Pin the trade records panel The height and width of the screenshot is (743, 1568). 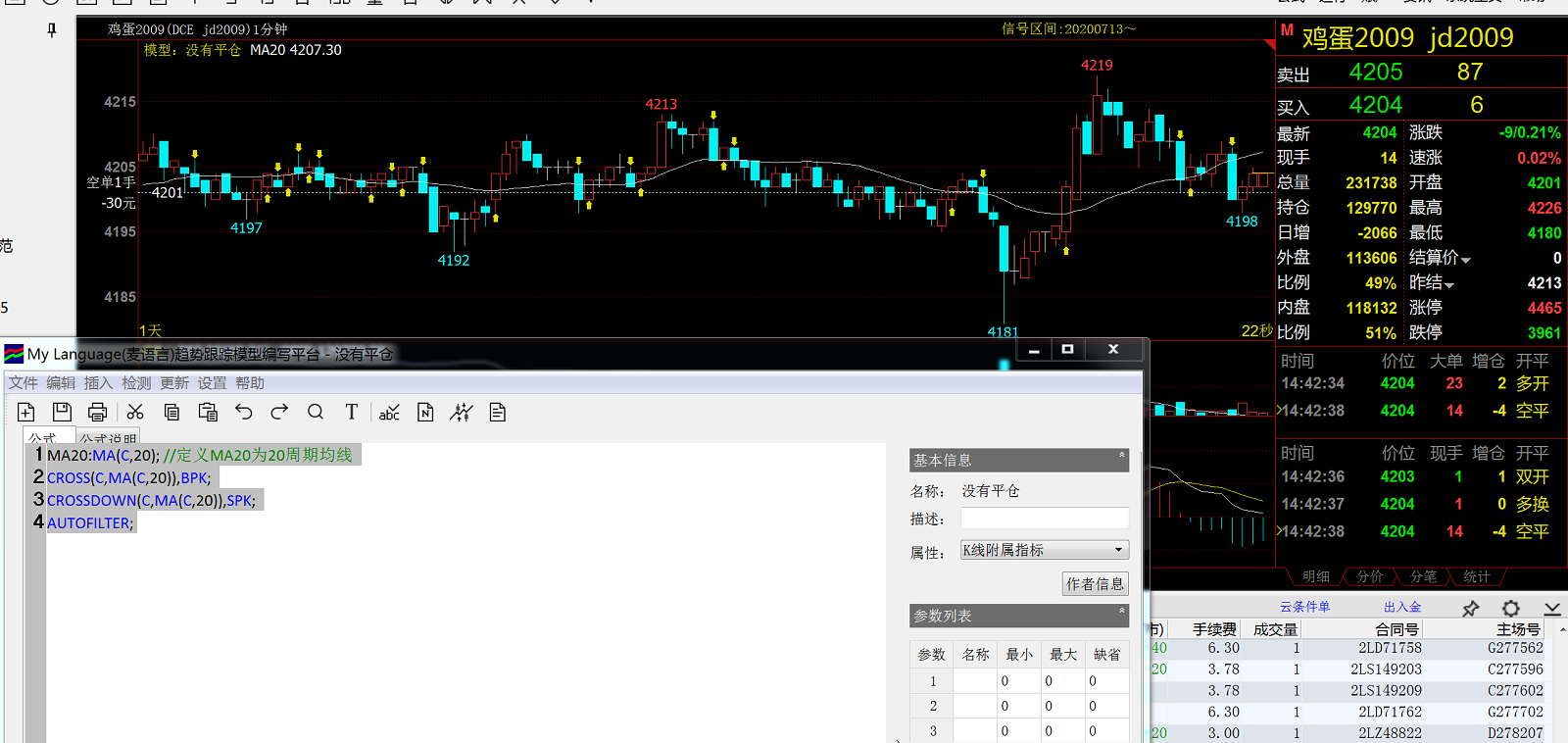point(1470,609)
